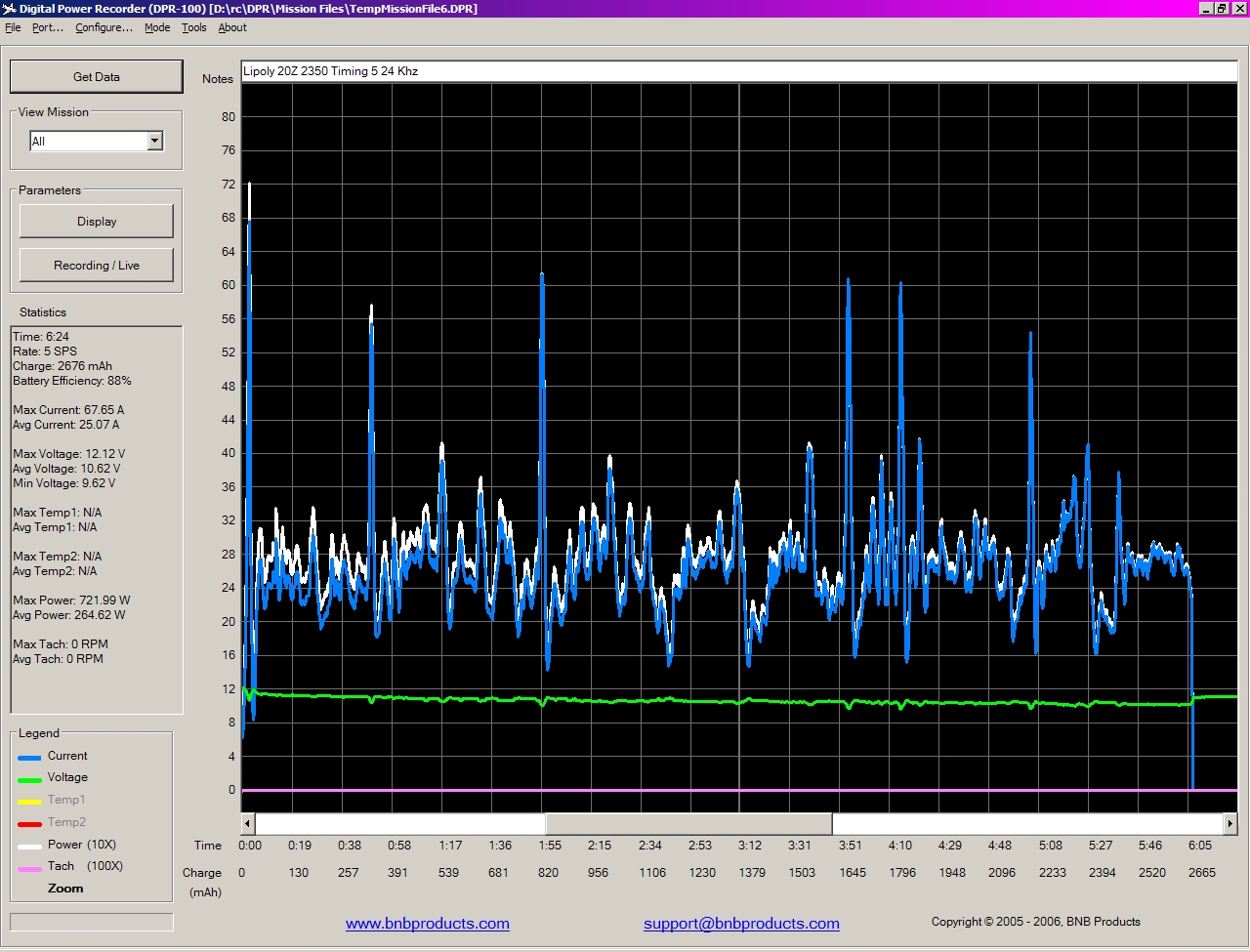Click the blue Current legend swatch
The image size is (1250, 952).
point(29,757)
